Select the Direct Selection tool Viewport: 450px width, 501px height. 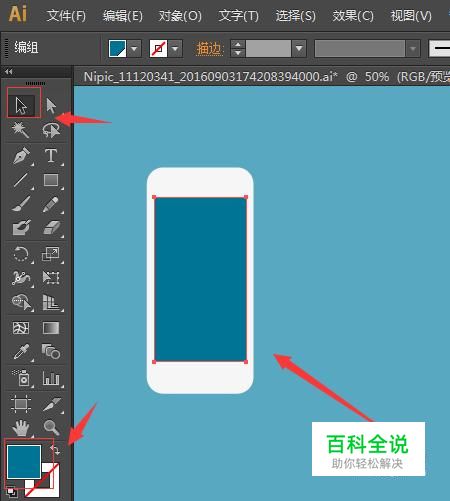[51, 106]
